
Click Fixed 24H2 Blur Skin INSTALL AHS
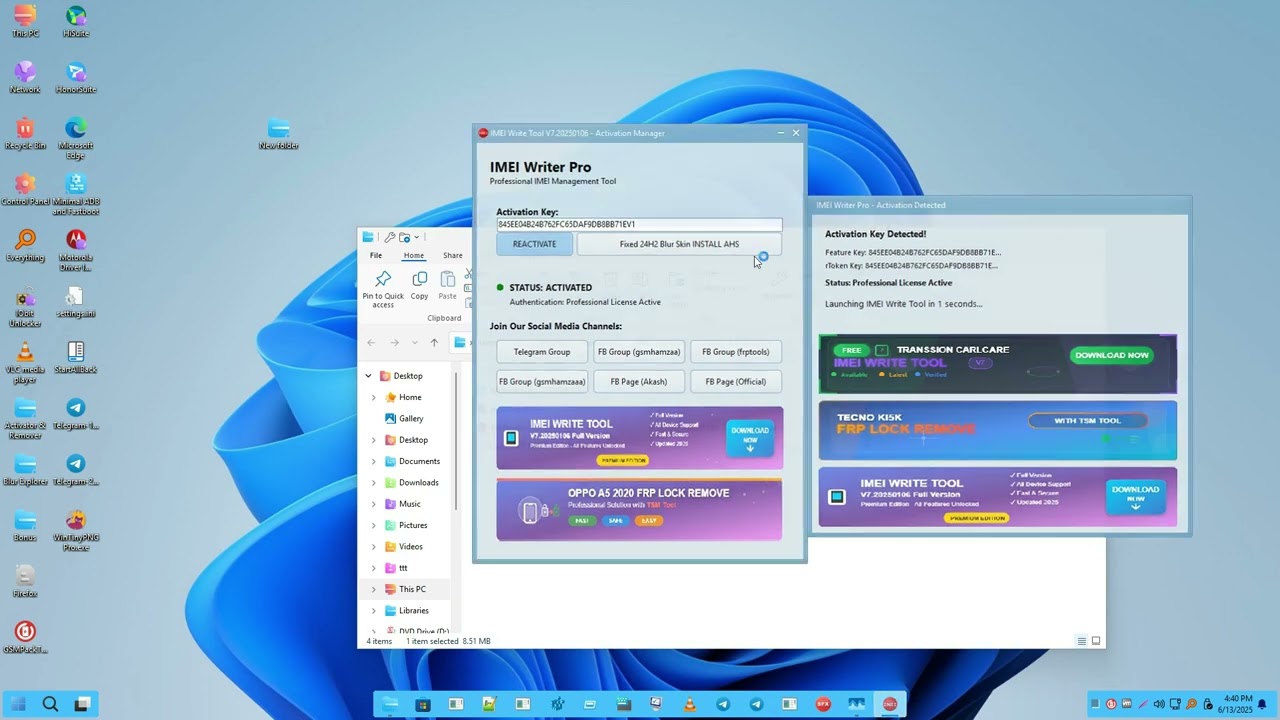[679, 244]
